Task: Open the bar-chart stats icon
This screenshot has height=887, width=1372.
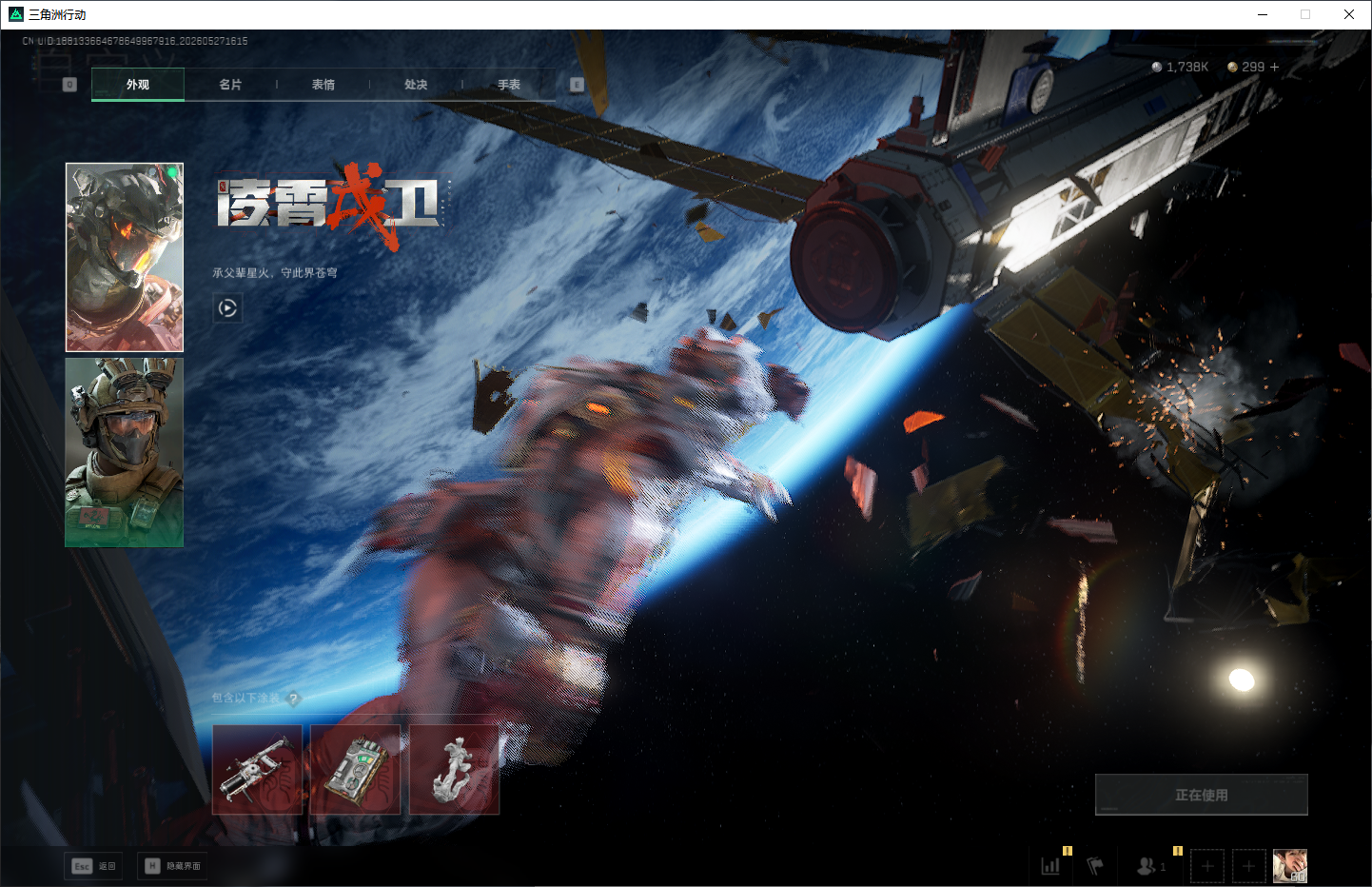Action: (x=1050, y=866)
